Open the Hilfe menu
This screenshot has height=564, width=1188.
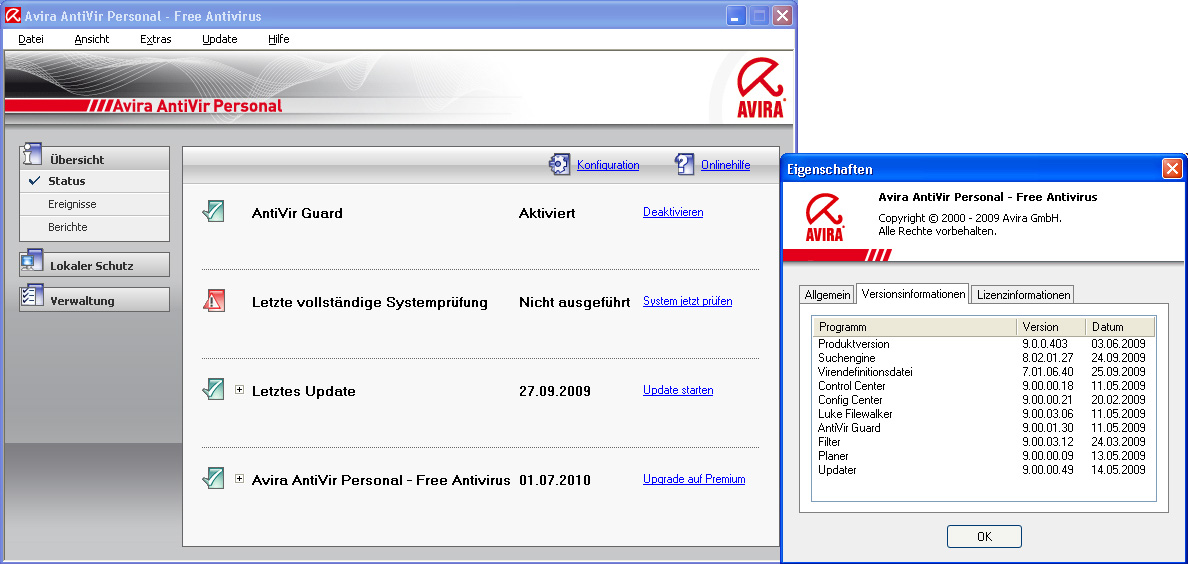point(279,39)
